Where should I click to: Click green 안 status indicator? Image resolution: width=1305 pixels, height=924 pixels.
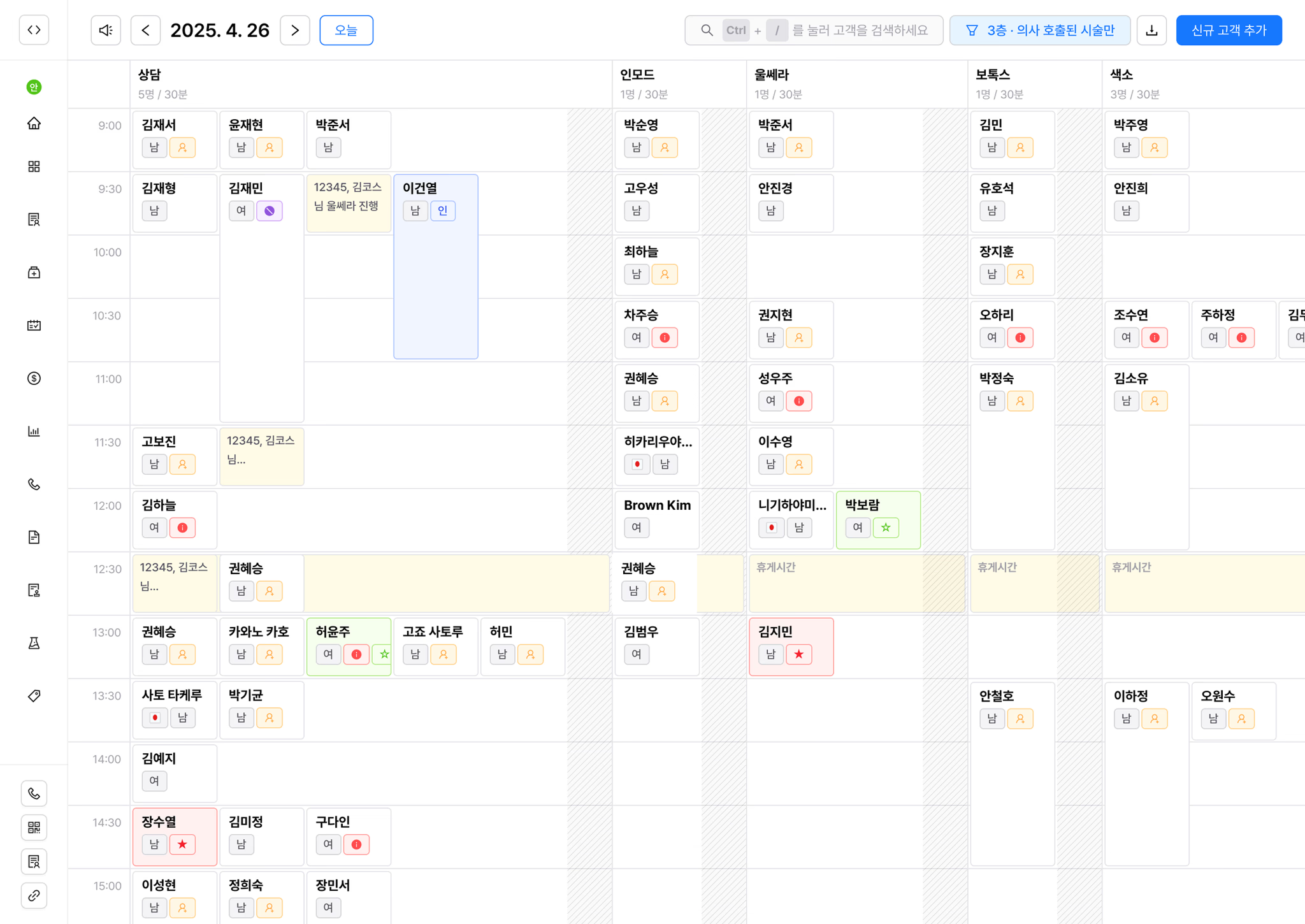pos(34,87)
